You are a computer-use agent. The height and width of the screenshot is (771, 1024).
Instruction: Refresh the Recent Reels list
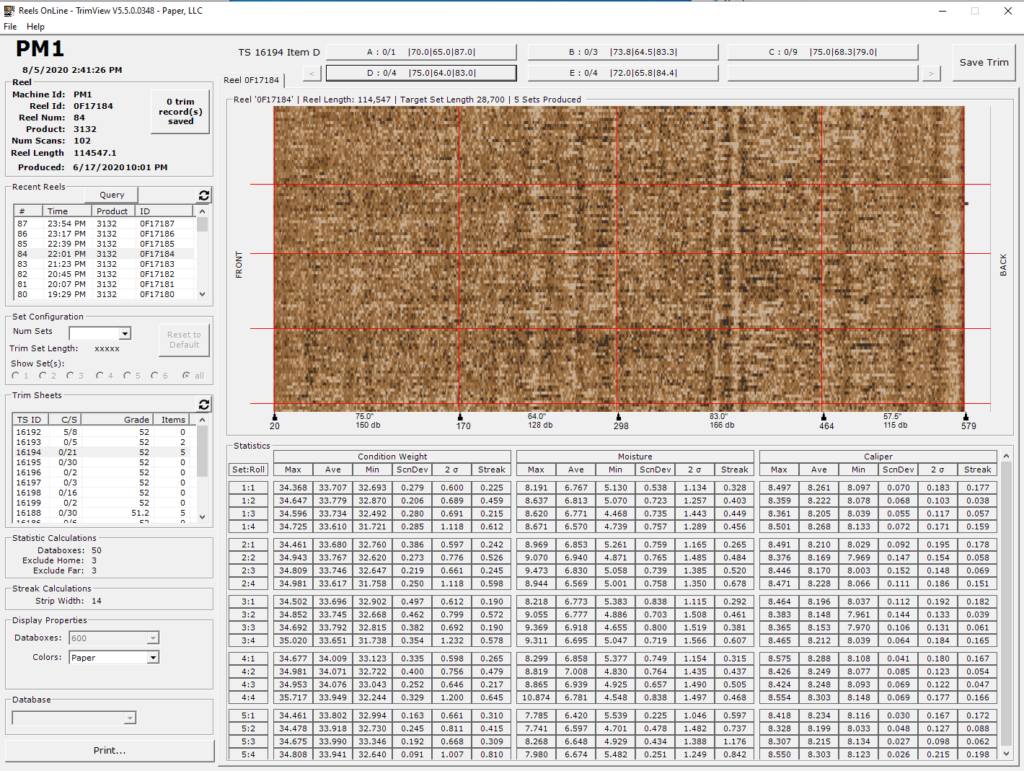coord(204,195)
